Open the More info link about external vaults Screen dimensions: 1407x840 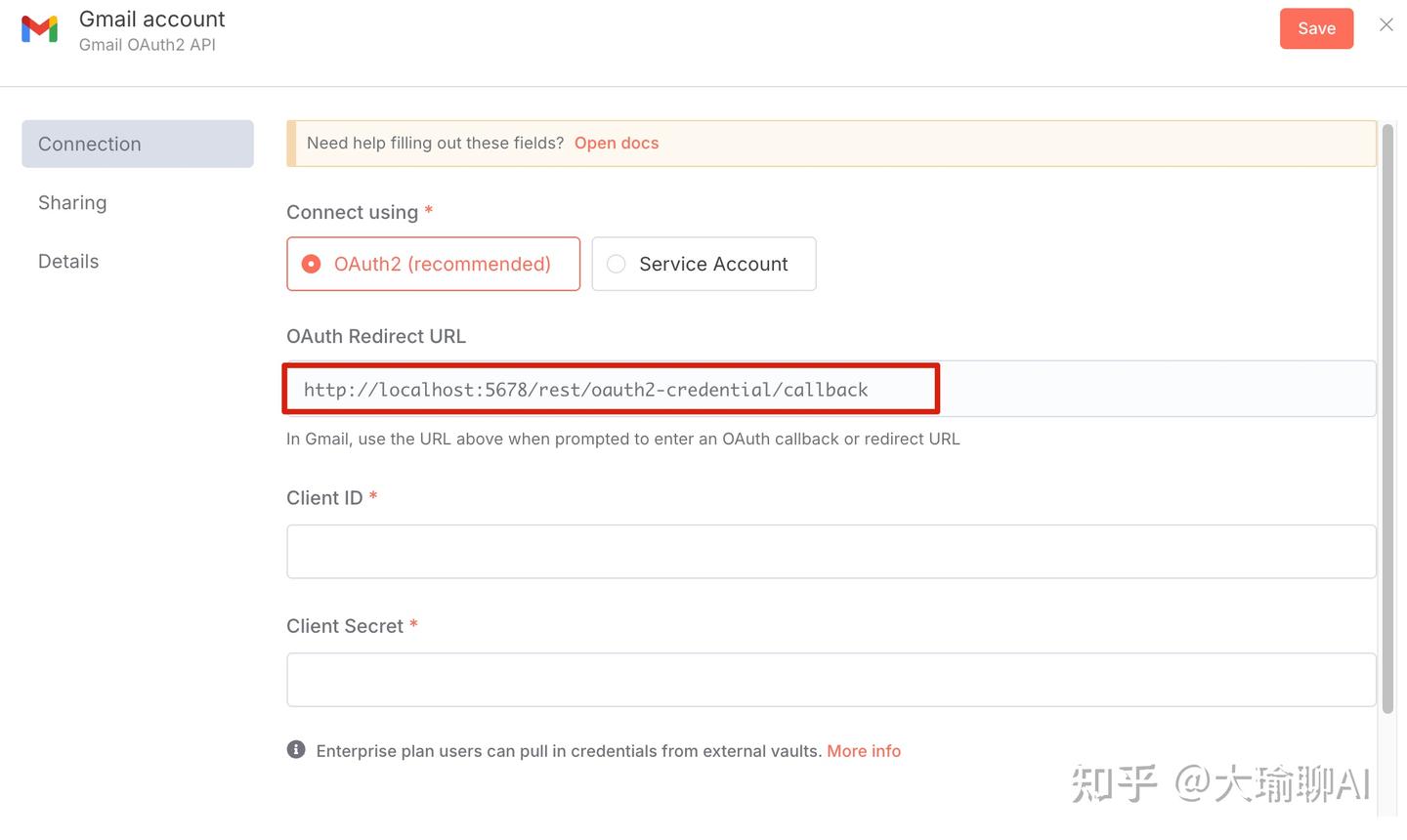(864, 750)
